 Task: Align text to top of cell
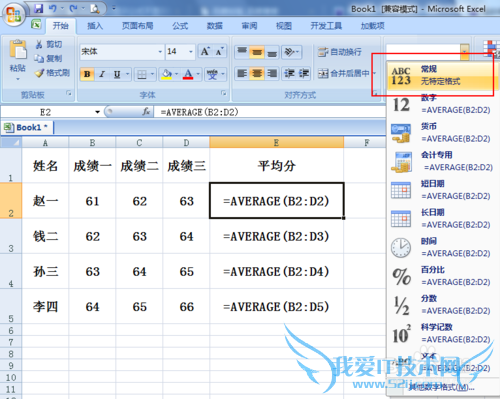point(242,52)
